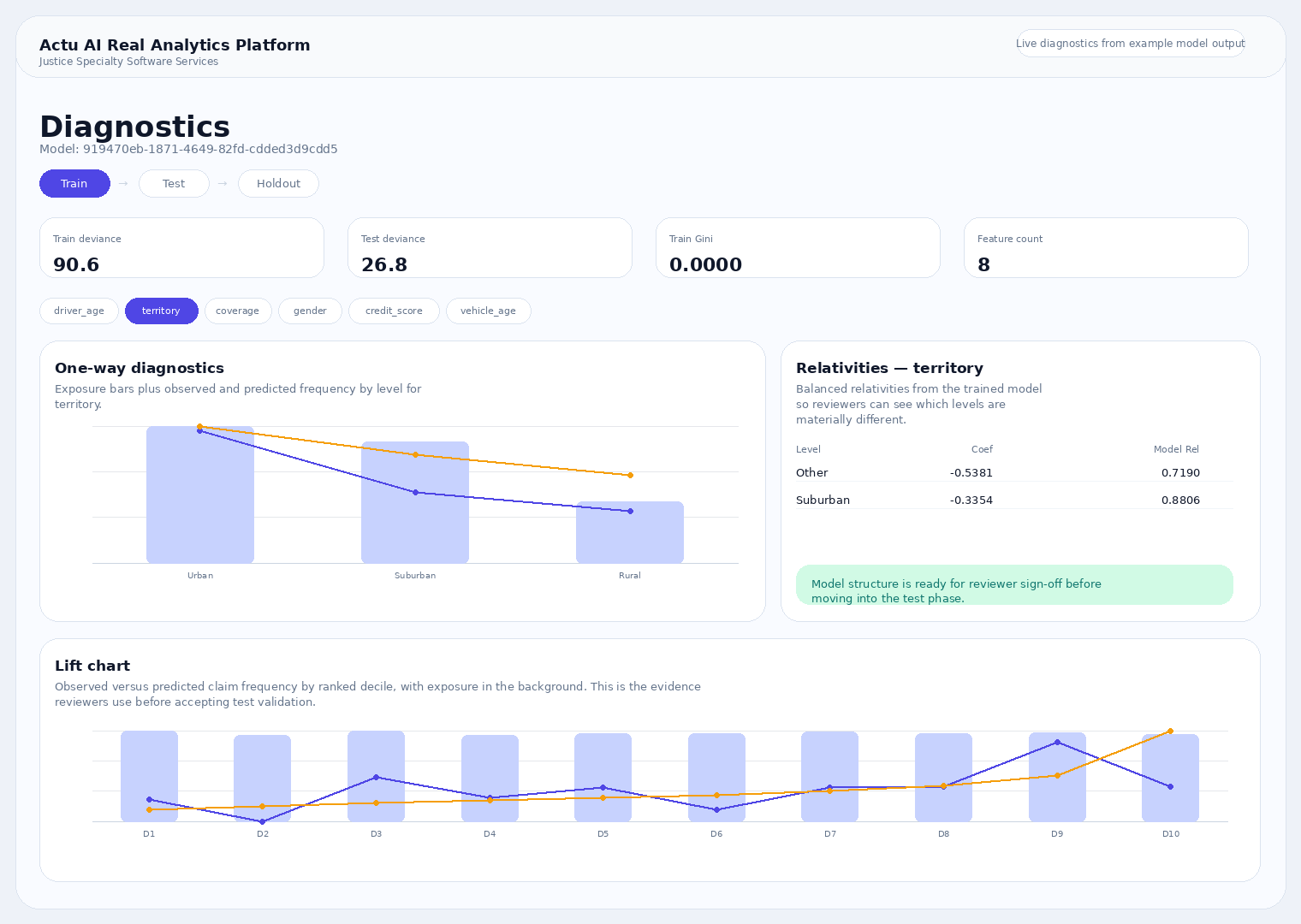Click the Live diagnostics status badge
Viewport: 1301px width, 924px height.
pos(1130,43)
